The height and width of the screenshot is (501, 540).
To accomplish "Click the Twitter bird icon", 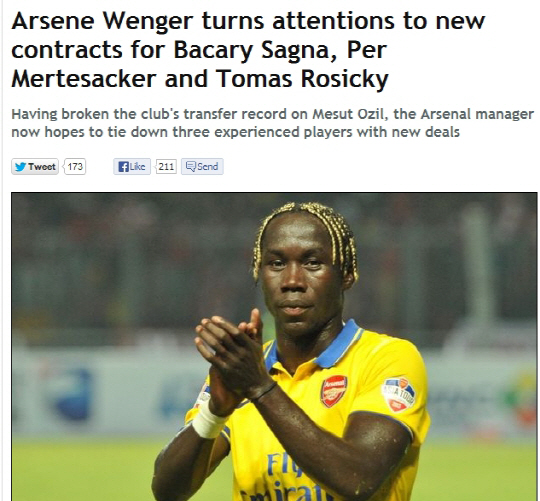I will (21, 167).
